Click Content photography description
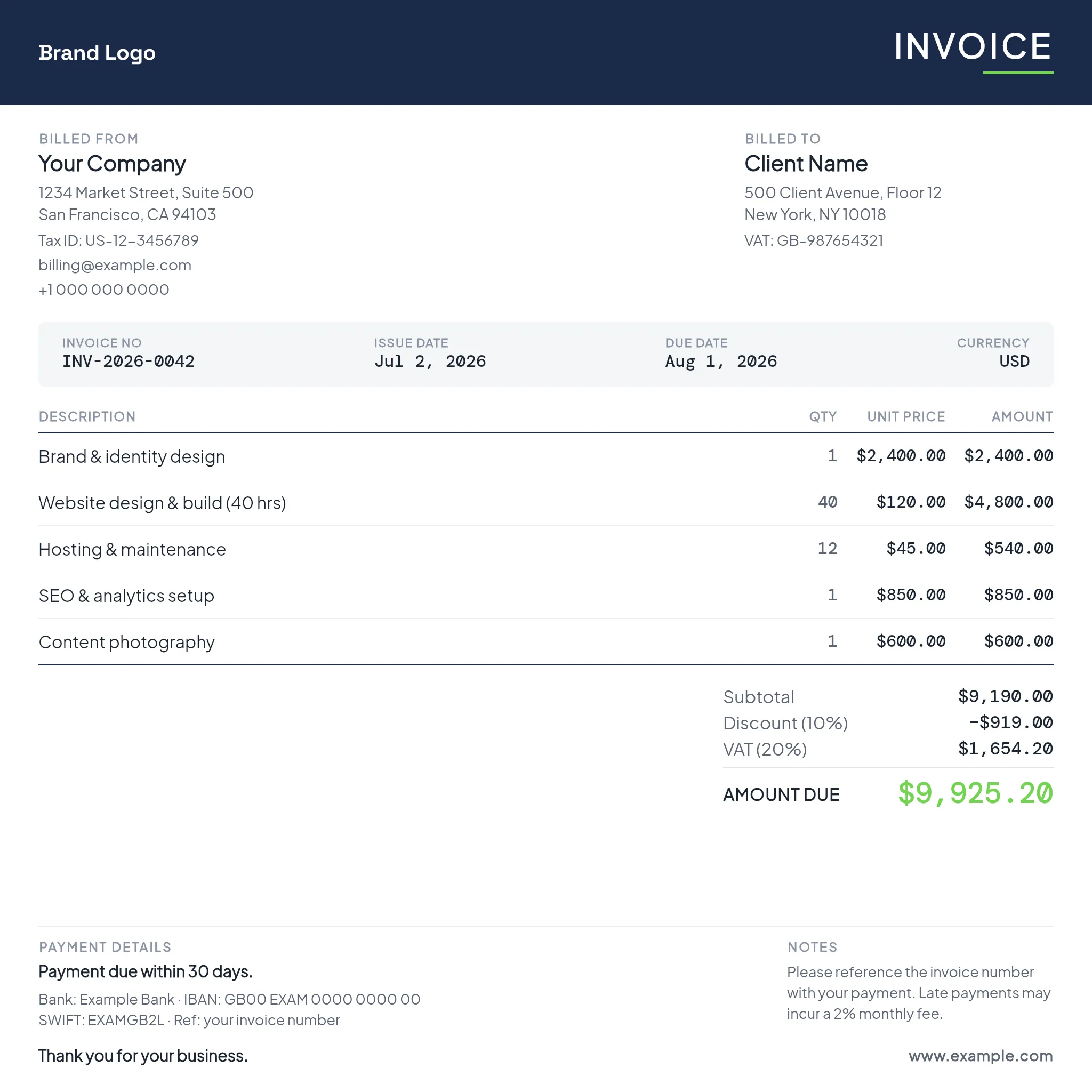The height and width of the screenshot is (1092, 1092). [126, 642]
